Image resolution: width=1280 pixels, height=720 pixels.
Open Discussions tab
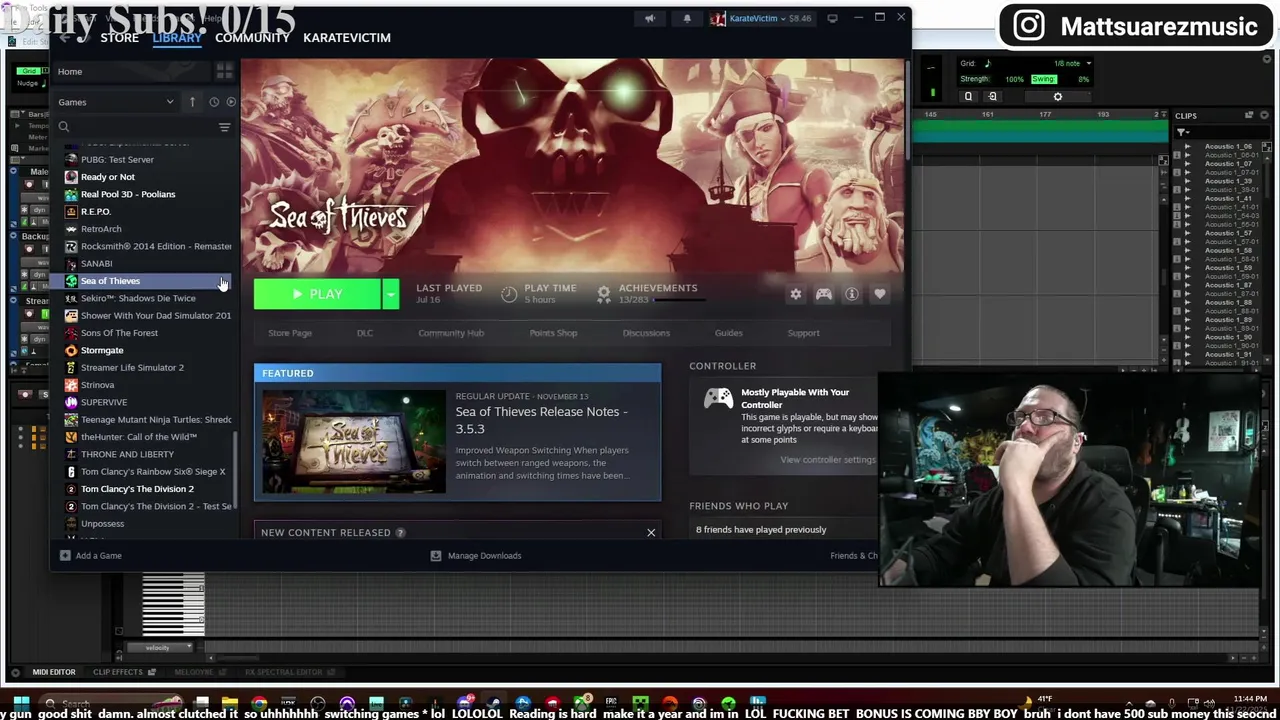click(646, 333)
